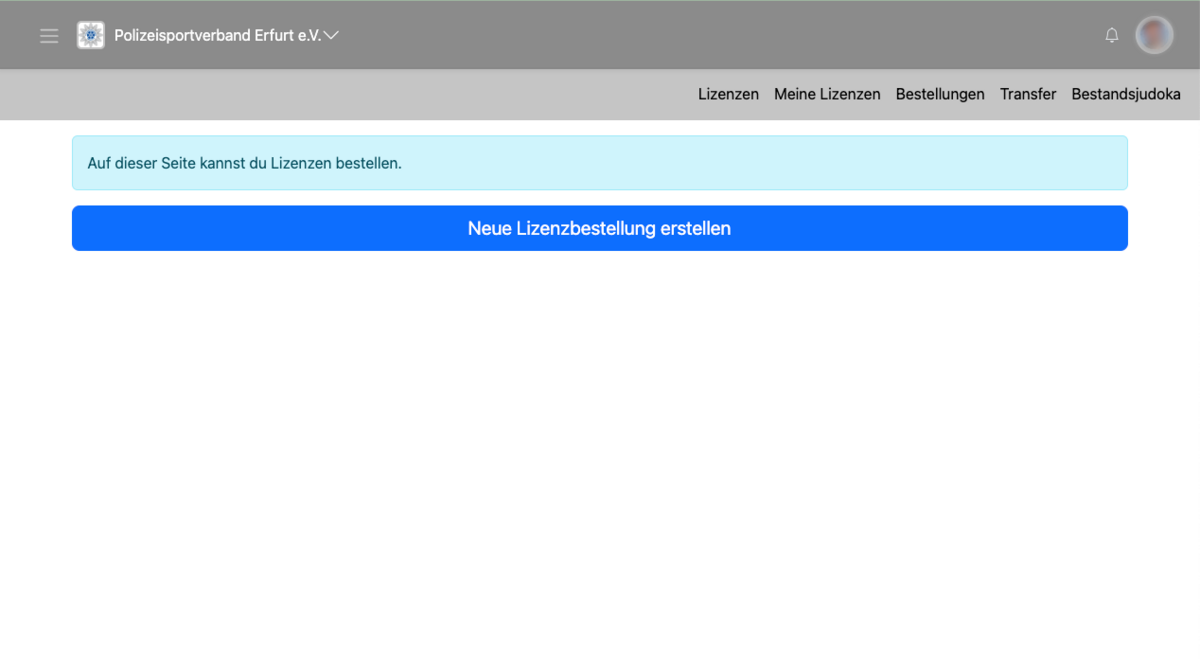Click the text 'Auf dieser Seite kannst du'

pos(177,163)
